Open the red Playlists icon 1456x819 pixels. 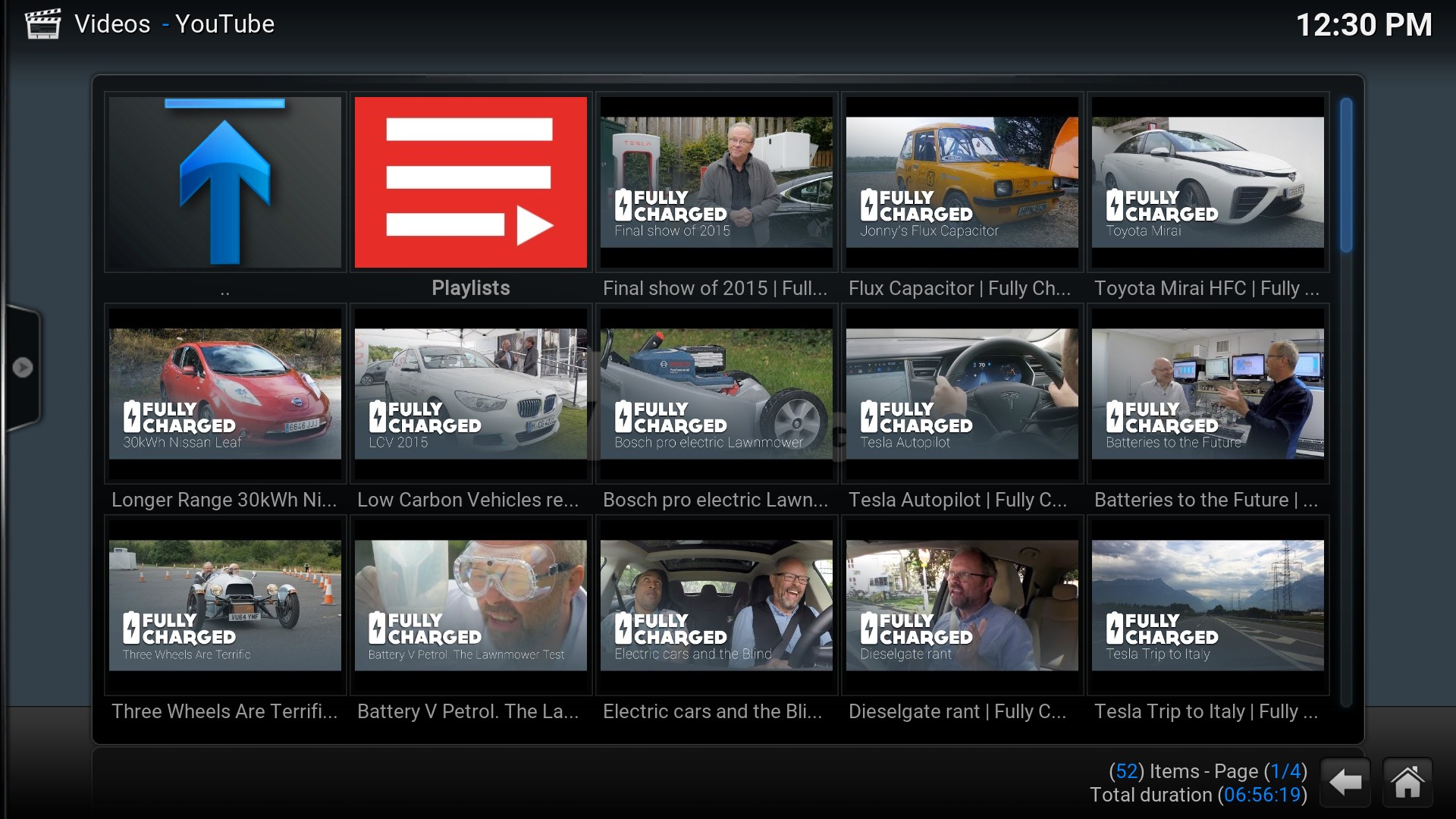(470, 182)
